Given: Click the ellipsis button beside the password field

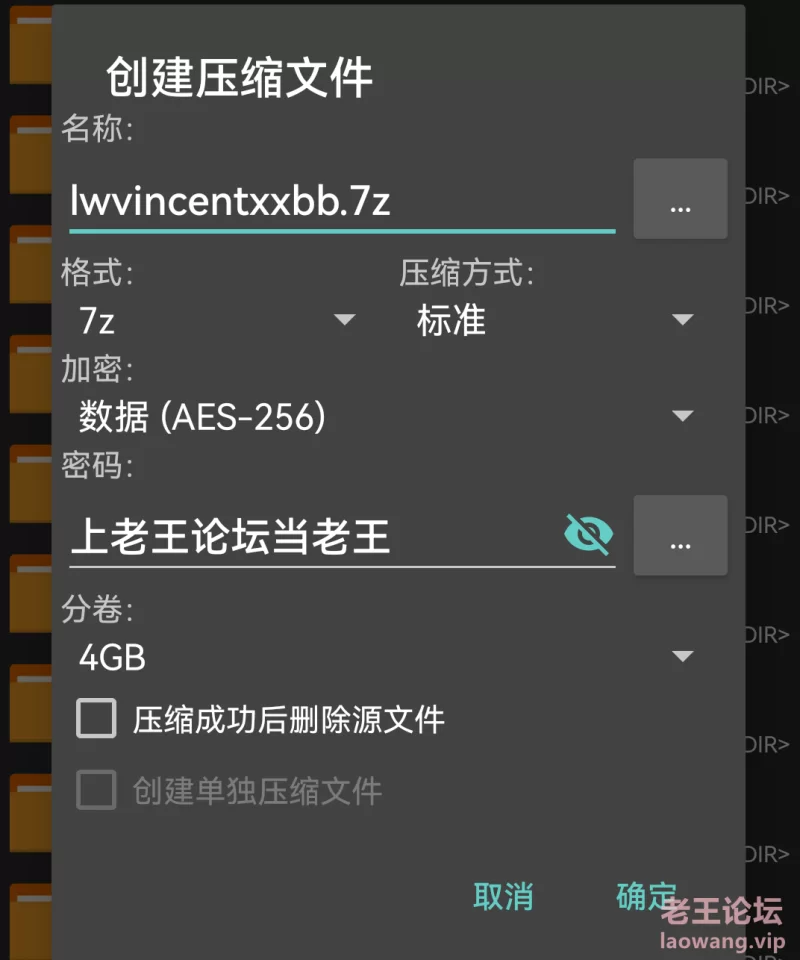Looking at the screenshot, I should tap(680, 535).
